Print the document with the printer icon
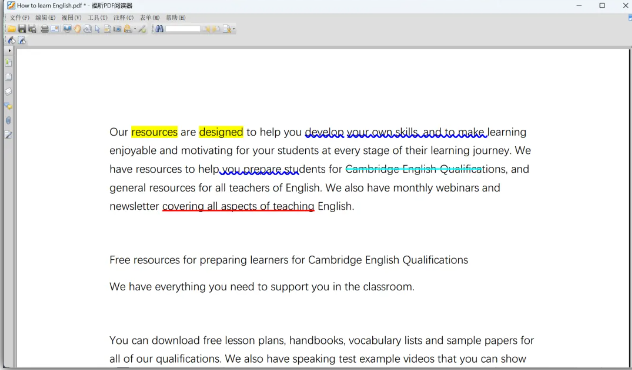Image resolution: width=632 pixels, height=370 pixels. [45, 29]
